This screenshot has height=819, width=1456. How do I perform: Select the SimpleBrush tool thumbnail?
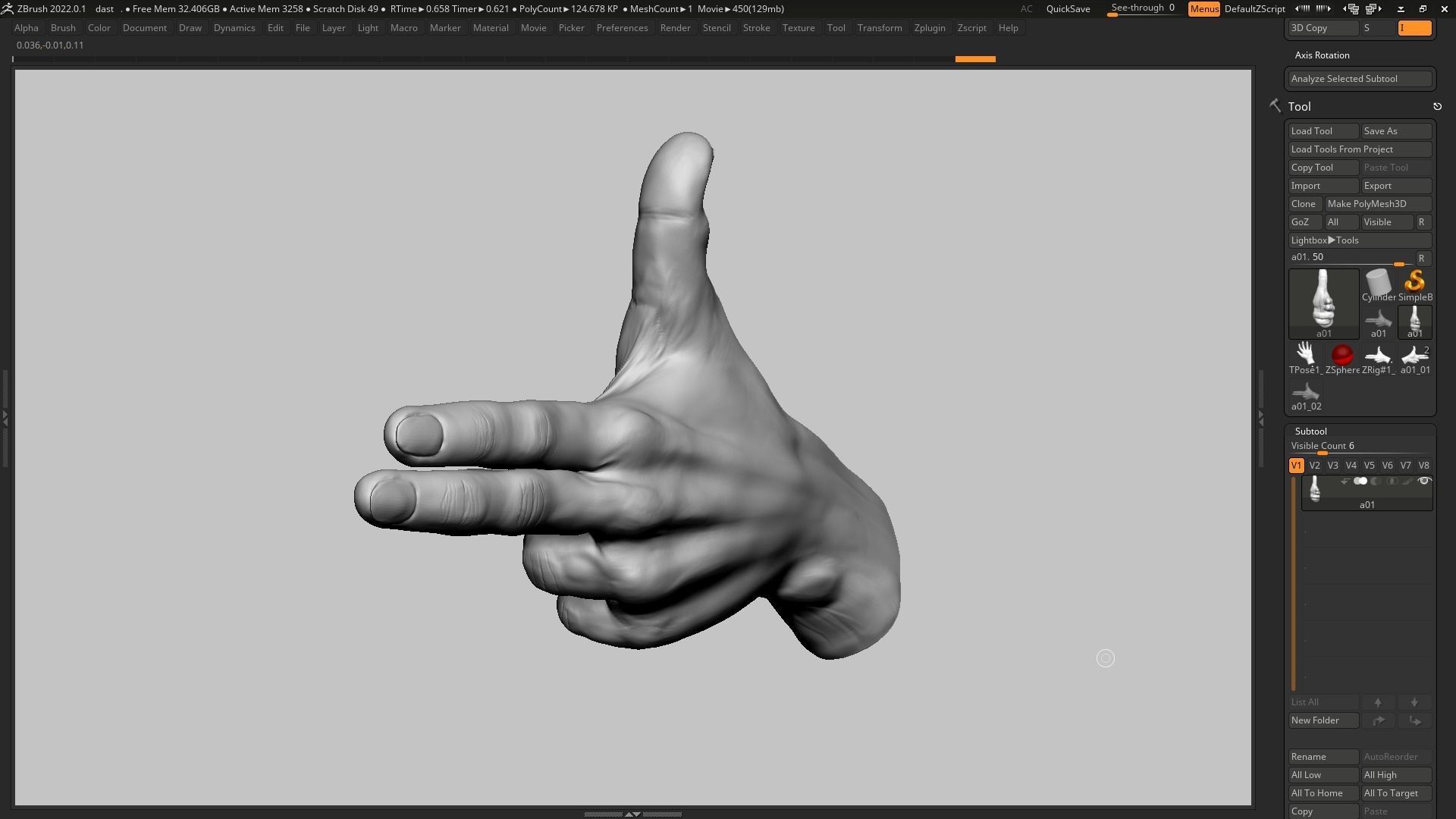pos(1415,286)
